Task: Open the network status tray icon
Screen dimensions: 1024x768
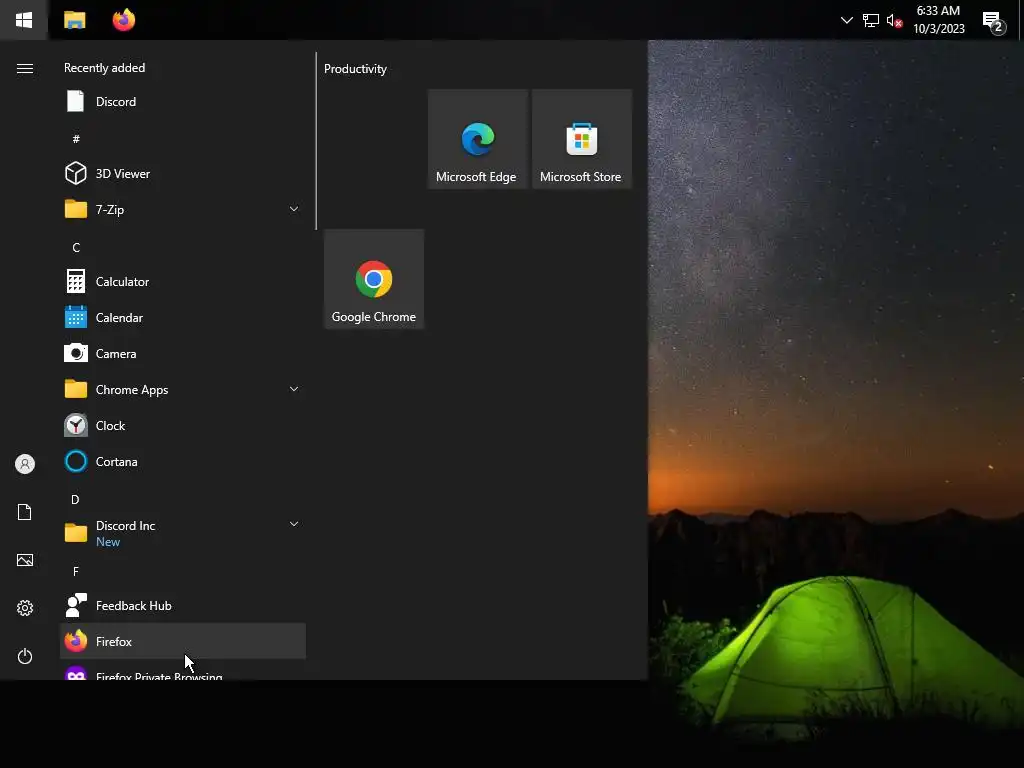Action: pyautogui.click(x=871, y=20)
